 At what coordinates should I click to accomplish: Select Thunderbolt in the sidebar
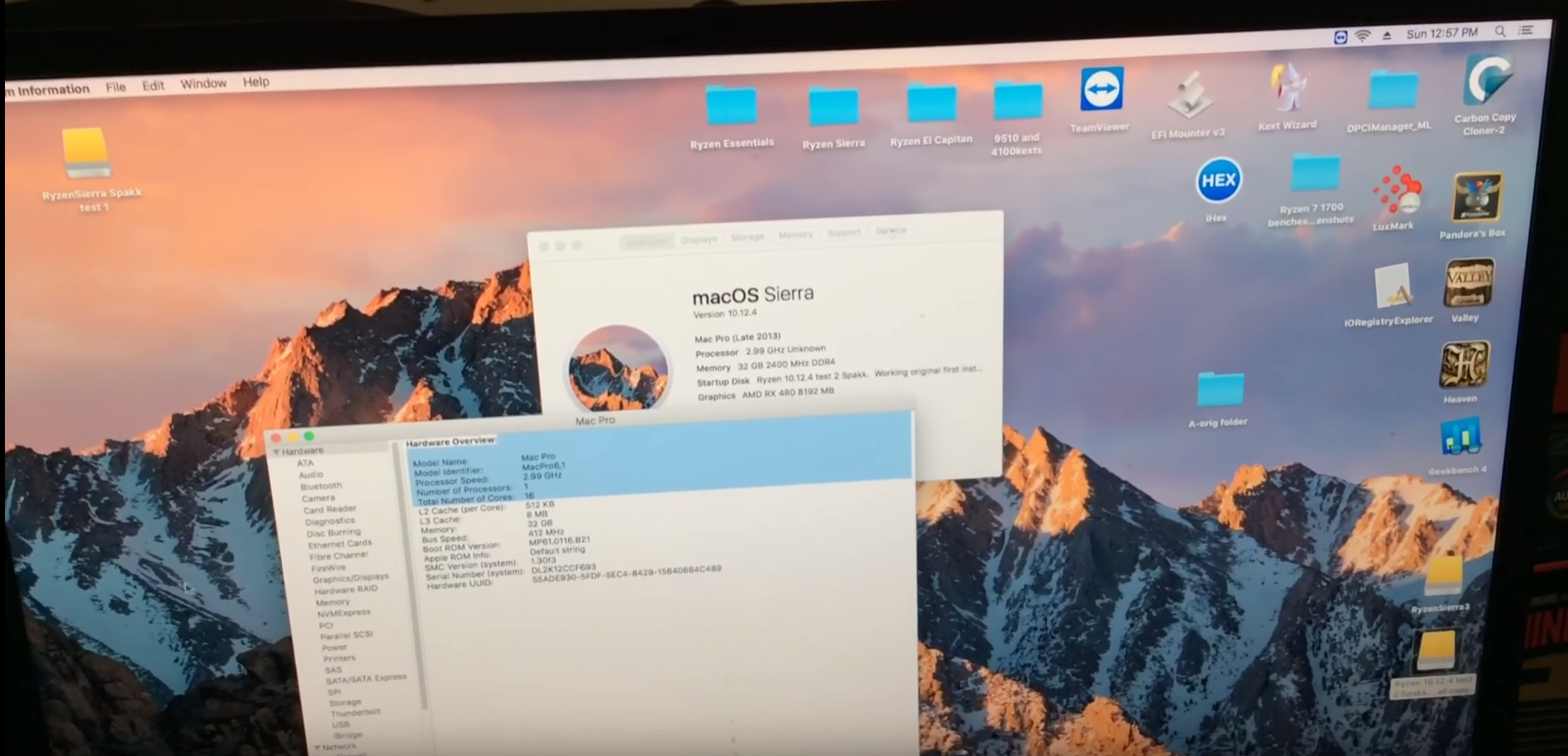(354, 712)
